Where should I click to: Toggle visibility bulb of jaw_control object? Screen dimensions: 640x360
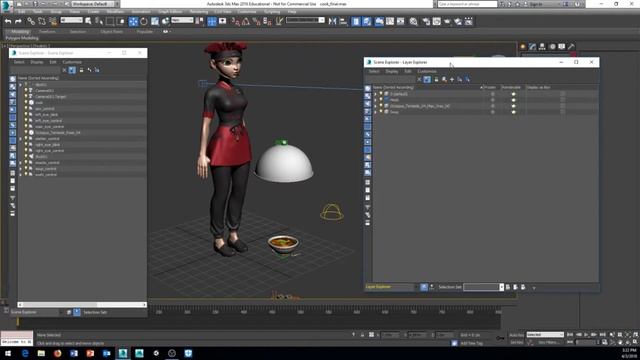(26, 109)
